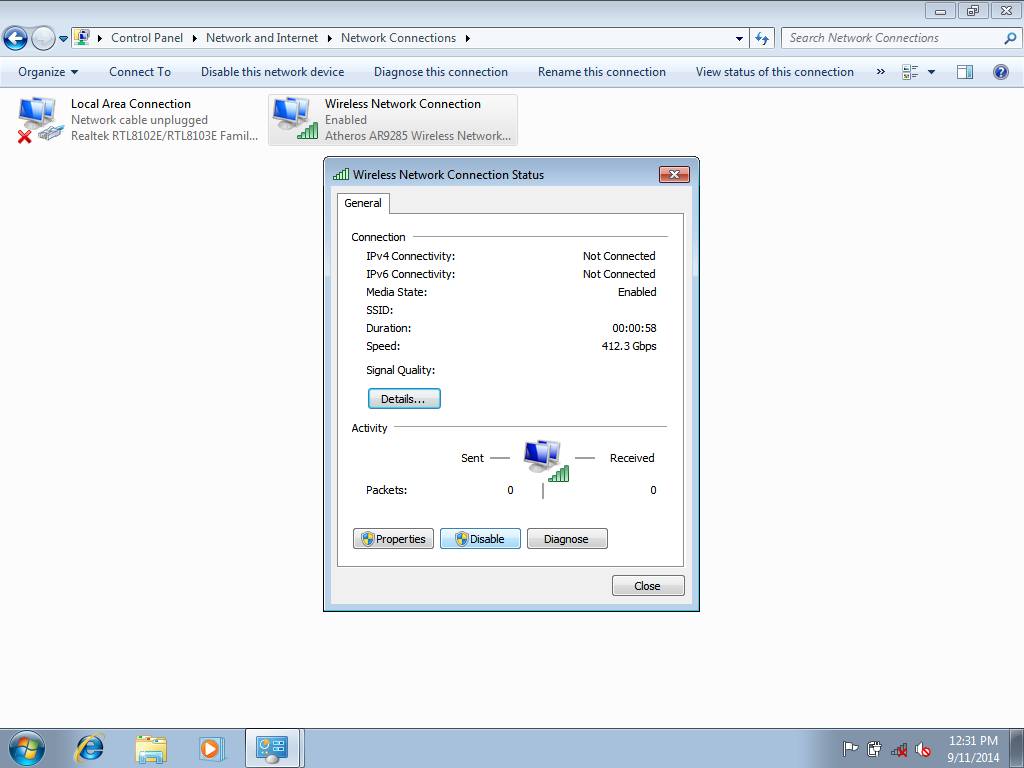Image resolution: width=1024 pixels, height=768 pixels.
Task: Launch Windows Media Player from taskbar
Action: coord(211,748)
